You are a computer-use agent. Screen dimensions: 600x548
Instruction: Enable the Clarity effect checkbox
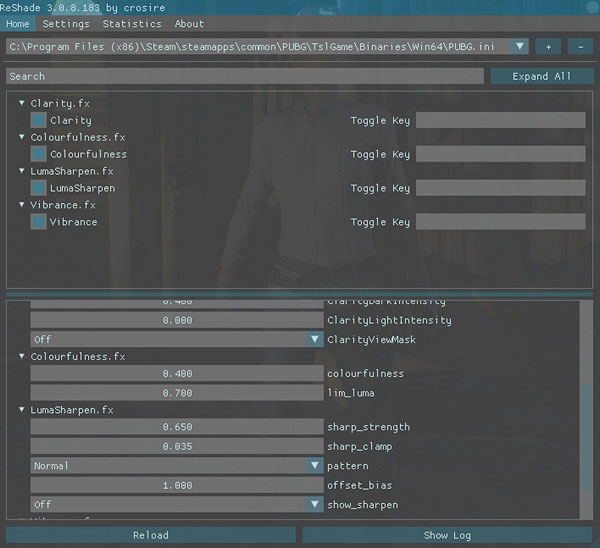click(x=38, y=120)
